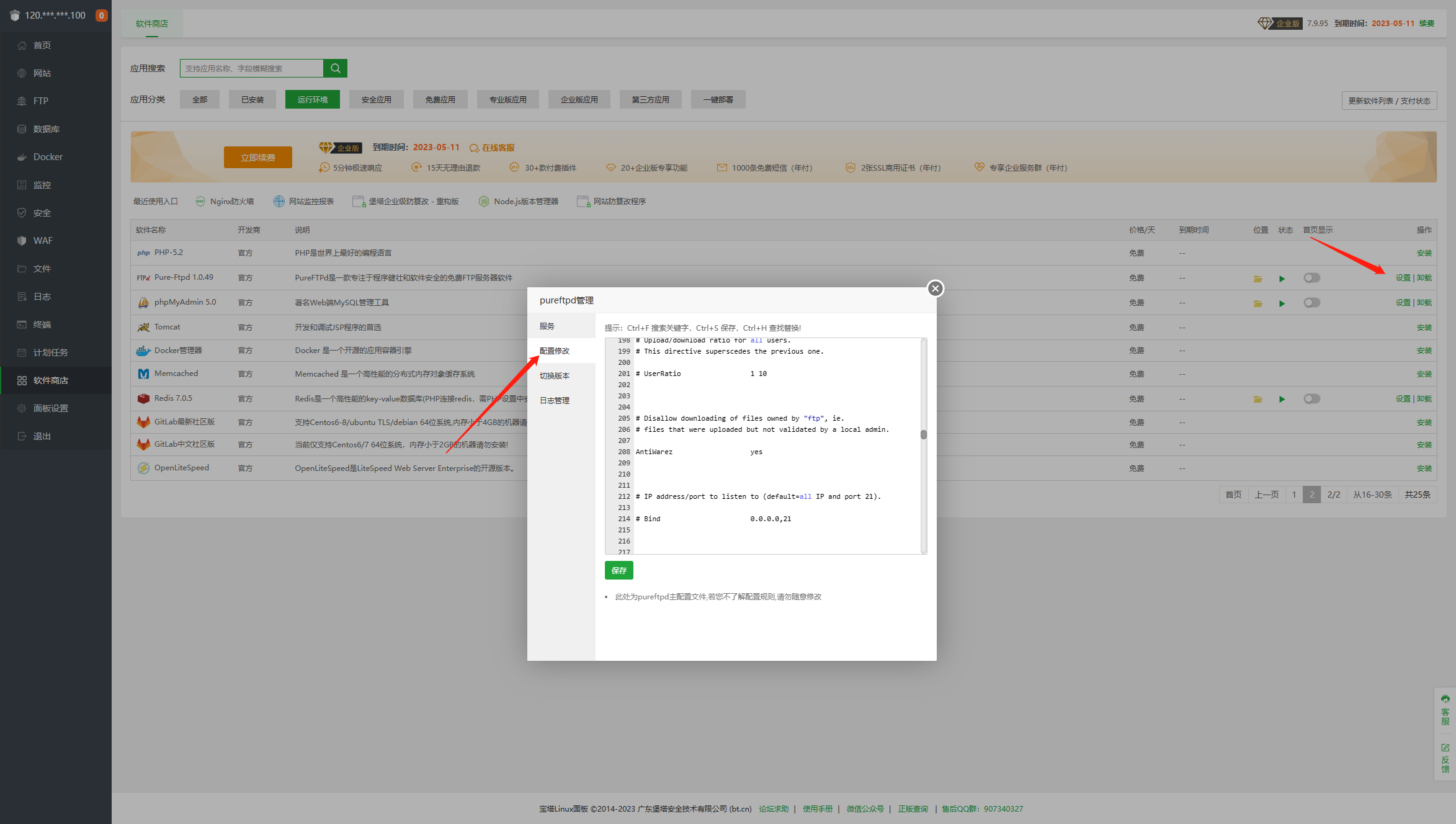
Task: Click the 在线客服 link in banner
Action: 493,148
